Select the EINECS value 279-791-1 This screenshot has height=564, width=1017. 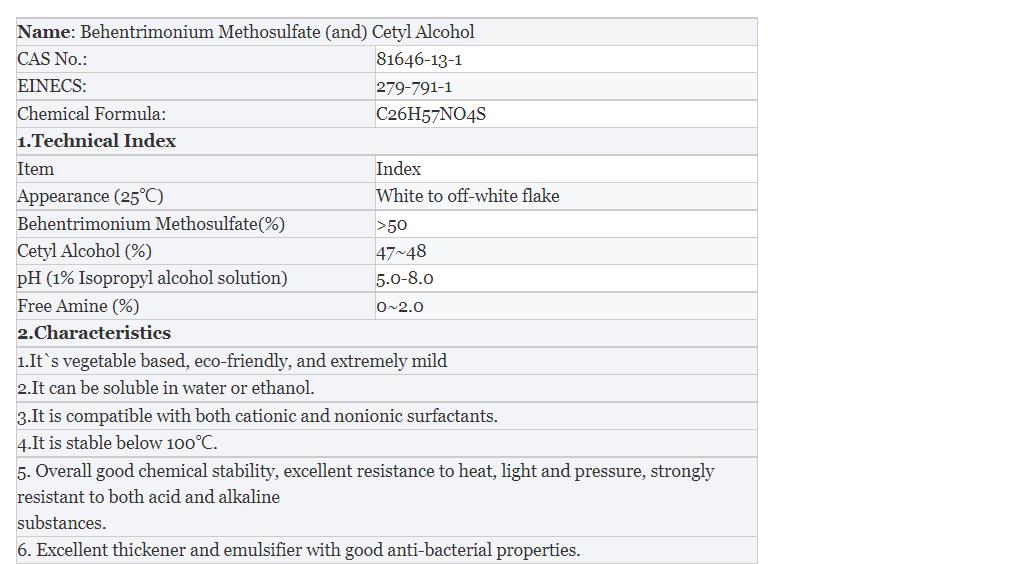[x=414, y=87]
